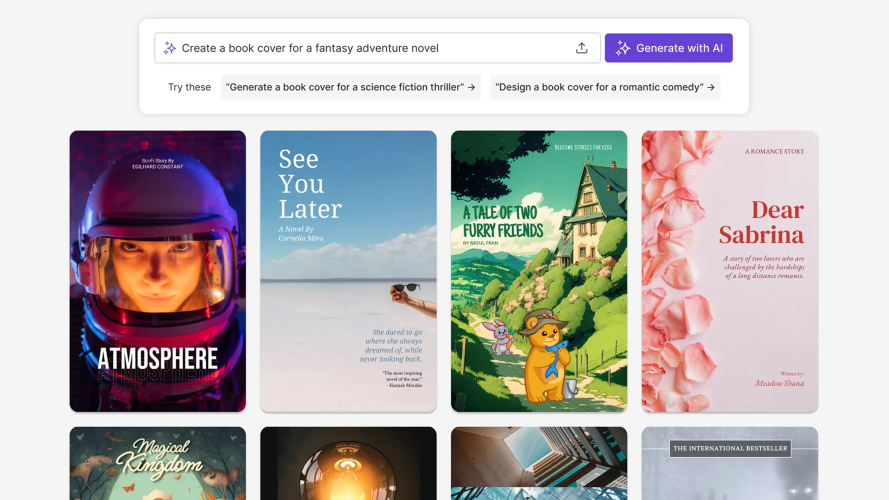The width and height of the screenshot is (889, 500).
Task: Open the Magical Kingdom cover template
Action: pos(158,463)
